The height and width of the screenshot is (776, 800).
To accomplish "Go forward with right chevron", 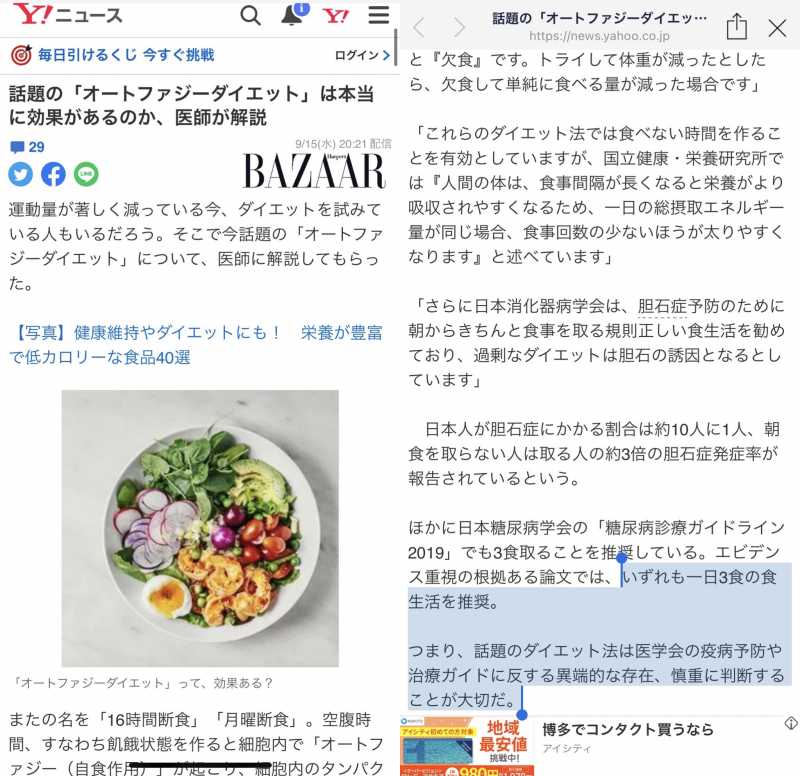I will coord(459,27).
